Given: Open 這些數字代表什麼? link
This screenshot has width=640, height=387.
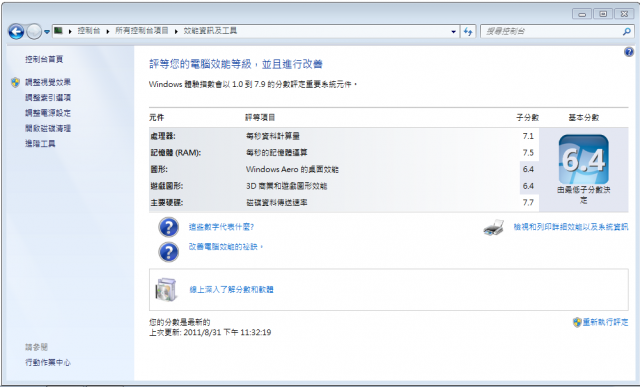Looking at the screenshot, I should pos(221,227).
